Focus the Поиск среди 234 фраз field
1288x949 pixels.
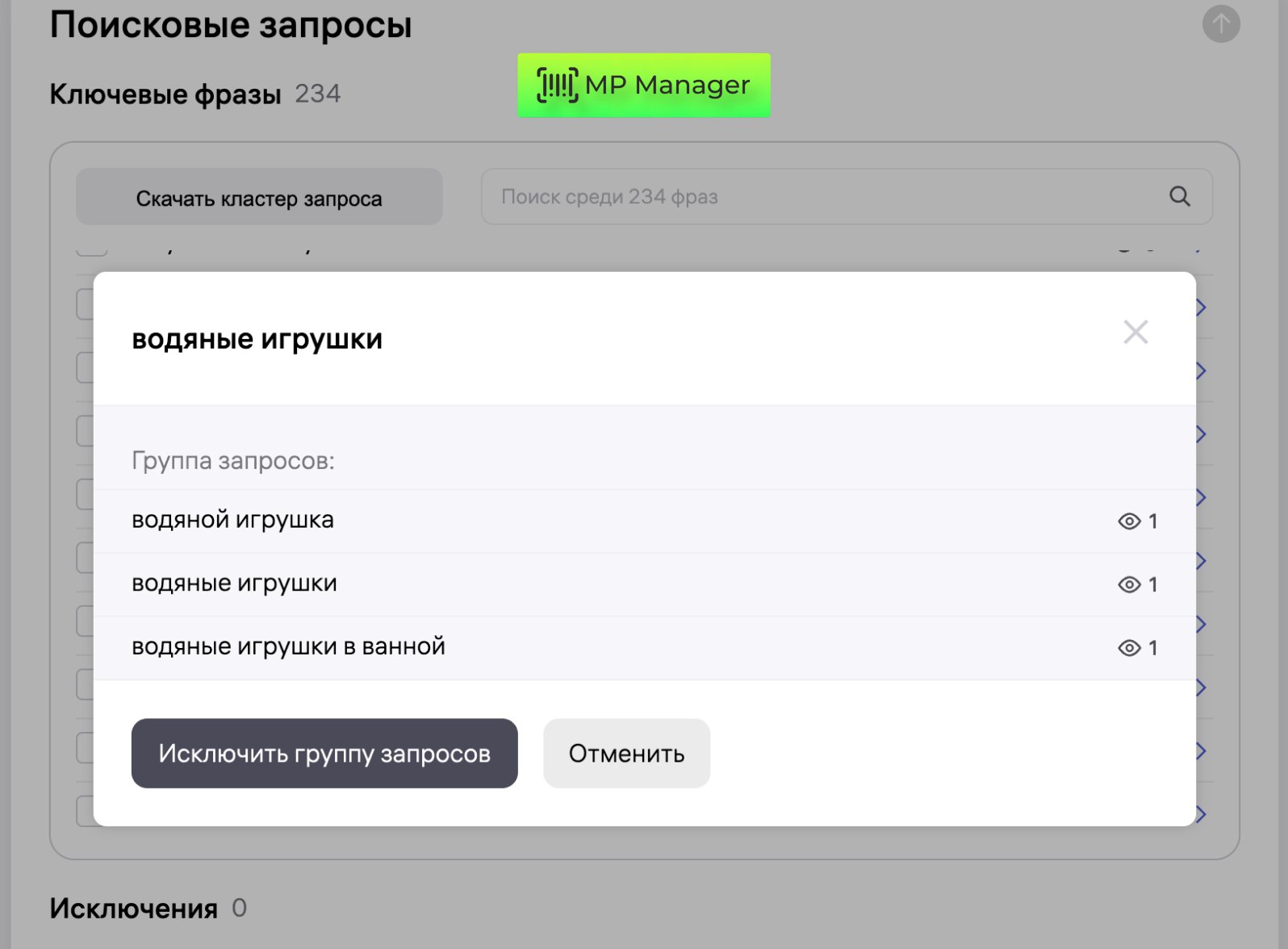(x=823, y=197)
